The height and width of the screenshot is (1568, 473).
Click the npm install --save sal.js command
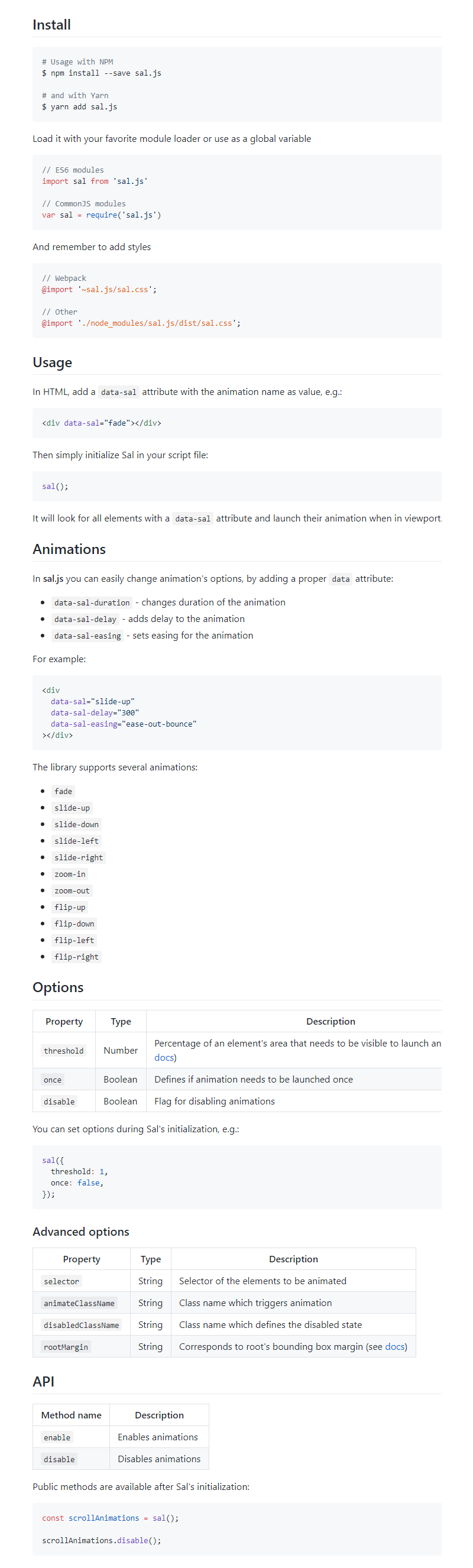[x=102, y=73]
